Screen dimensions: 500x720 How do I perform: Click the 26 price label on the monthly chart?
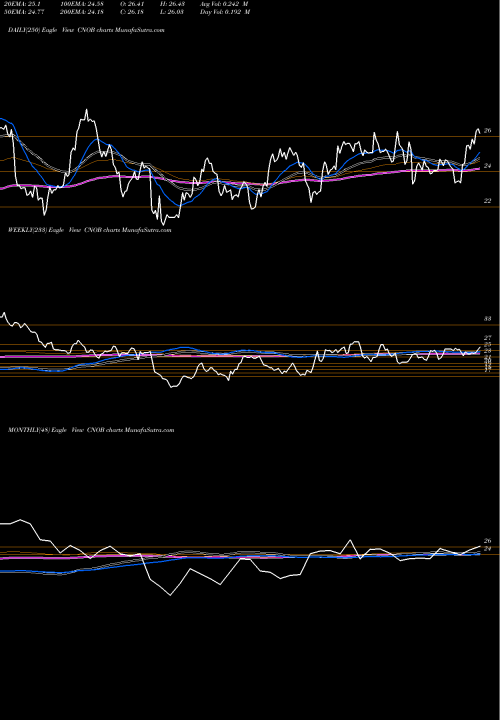pos(488,541)
